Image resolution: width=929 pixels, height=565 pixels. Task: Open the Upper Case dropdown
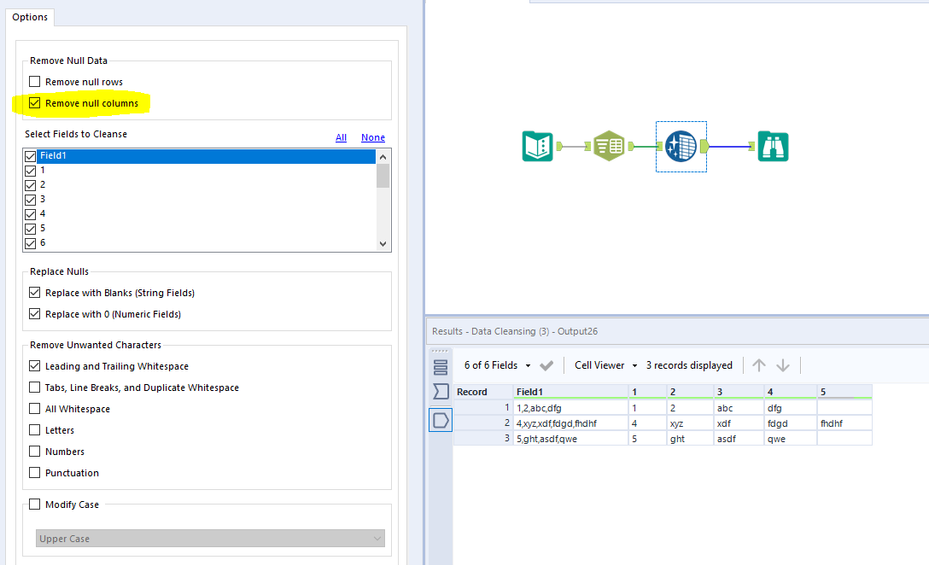210,538
